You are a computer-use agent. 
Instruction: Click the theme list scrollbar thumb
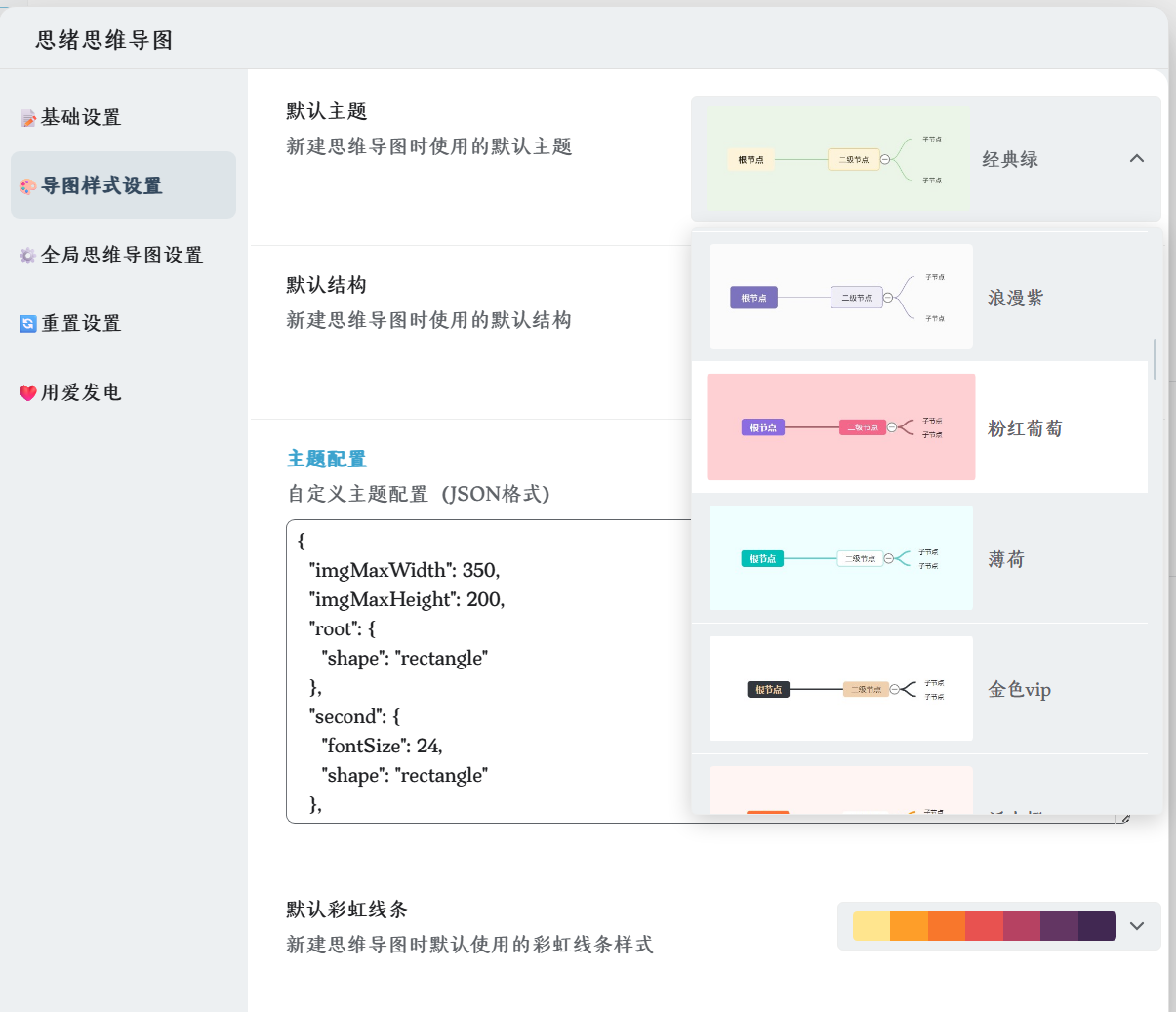pos(1155,358)
